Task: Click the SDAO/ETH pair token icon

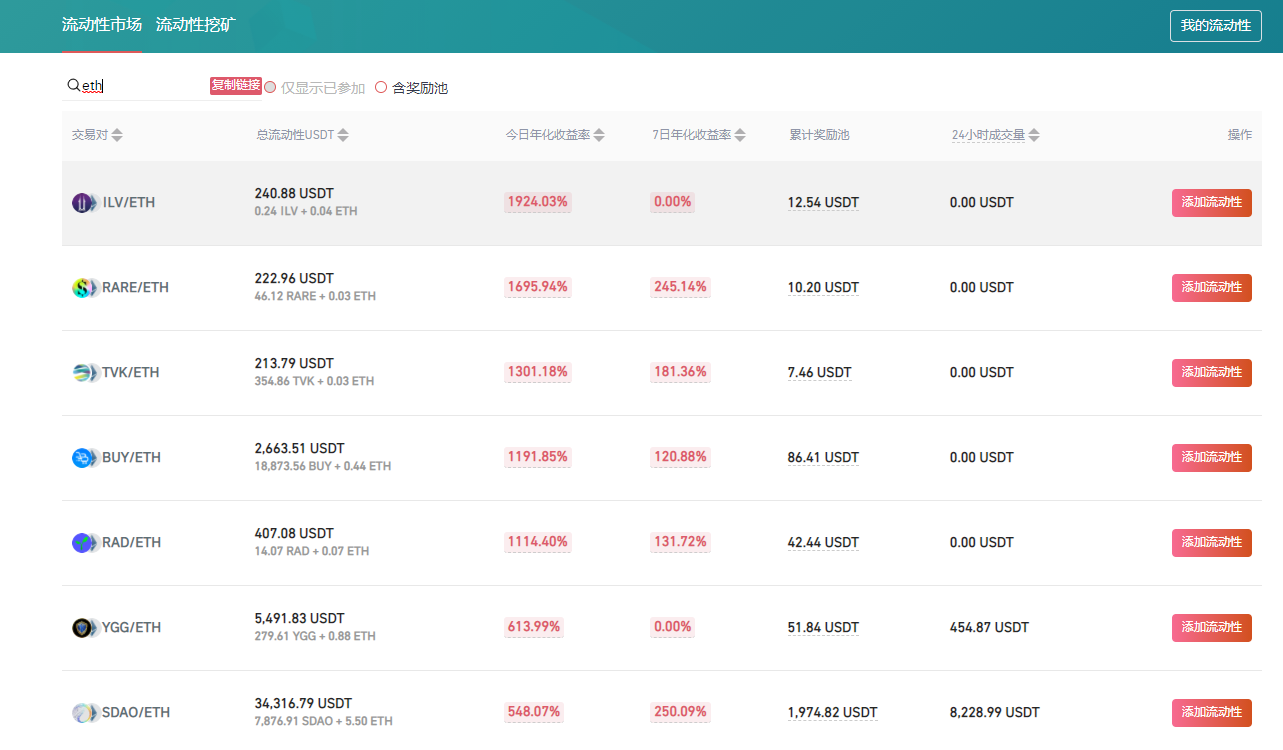Action: tap(85, 713)
